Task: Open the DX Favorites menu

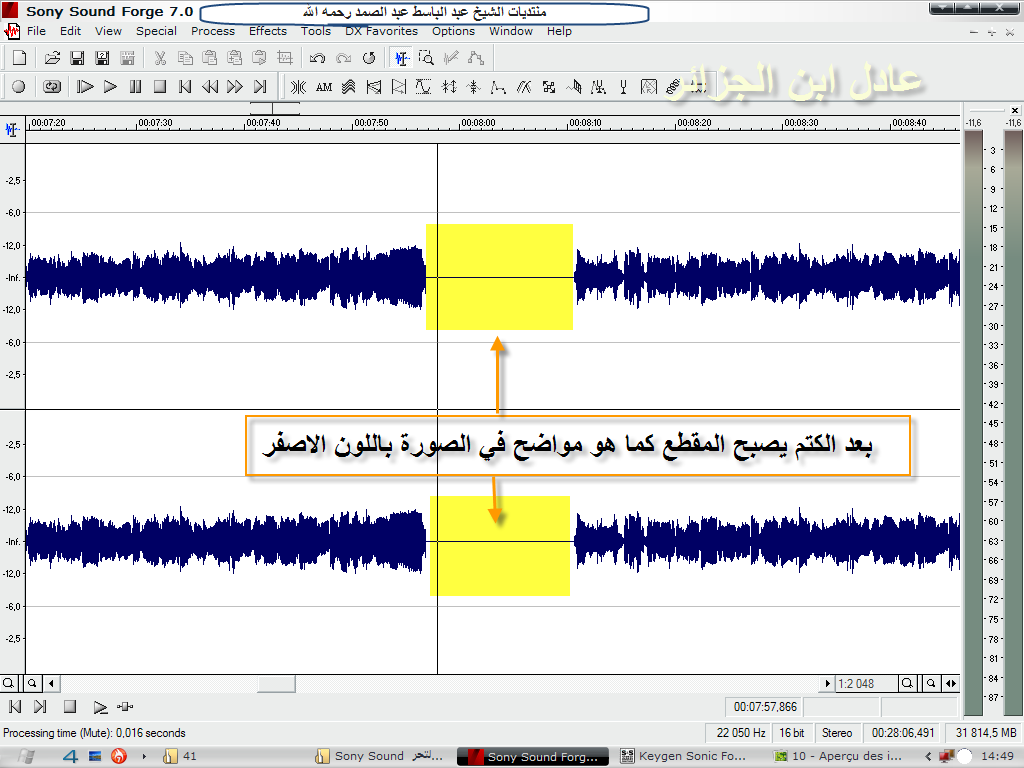Action: [x=381, y=31]
